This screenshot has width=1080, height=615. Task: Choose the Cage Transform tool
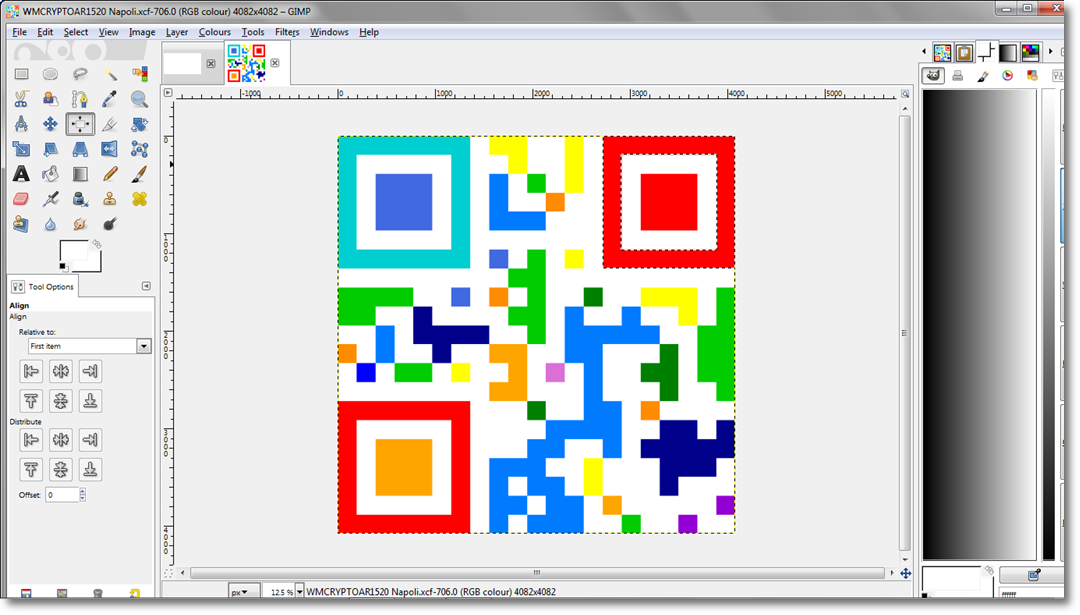(139, 149)
